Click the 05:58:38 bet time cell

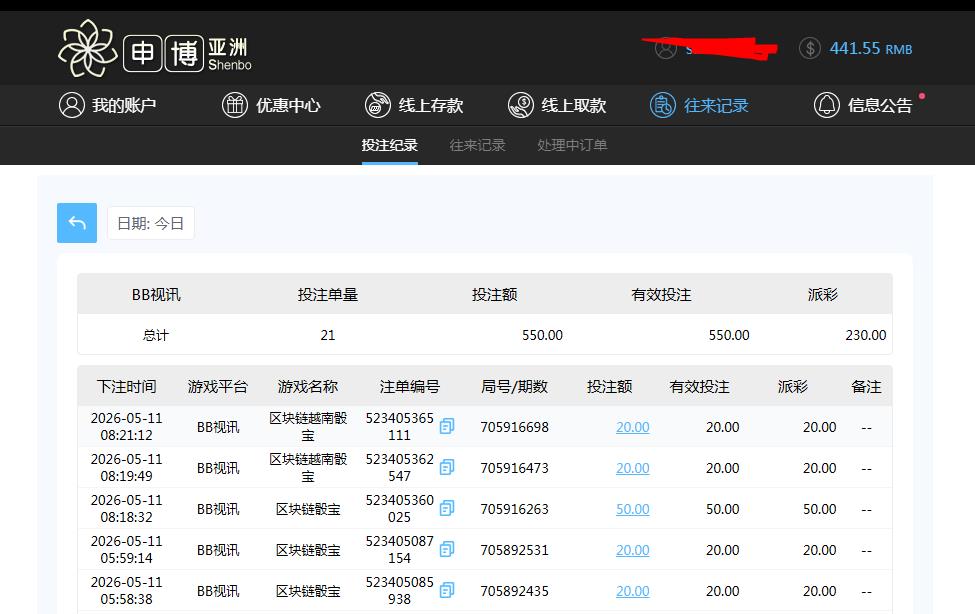click(x=126, y=591)
